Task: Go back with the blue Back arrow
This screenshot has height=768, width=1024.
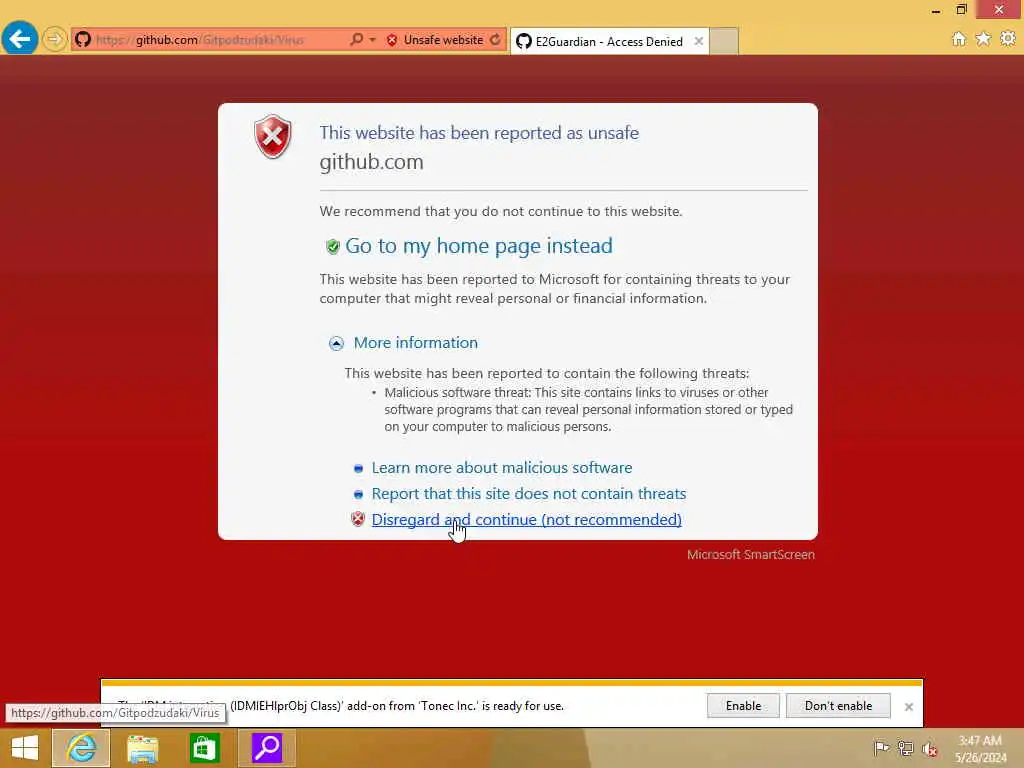Action: click(x=20, y=39)
